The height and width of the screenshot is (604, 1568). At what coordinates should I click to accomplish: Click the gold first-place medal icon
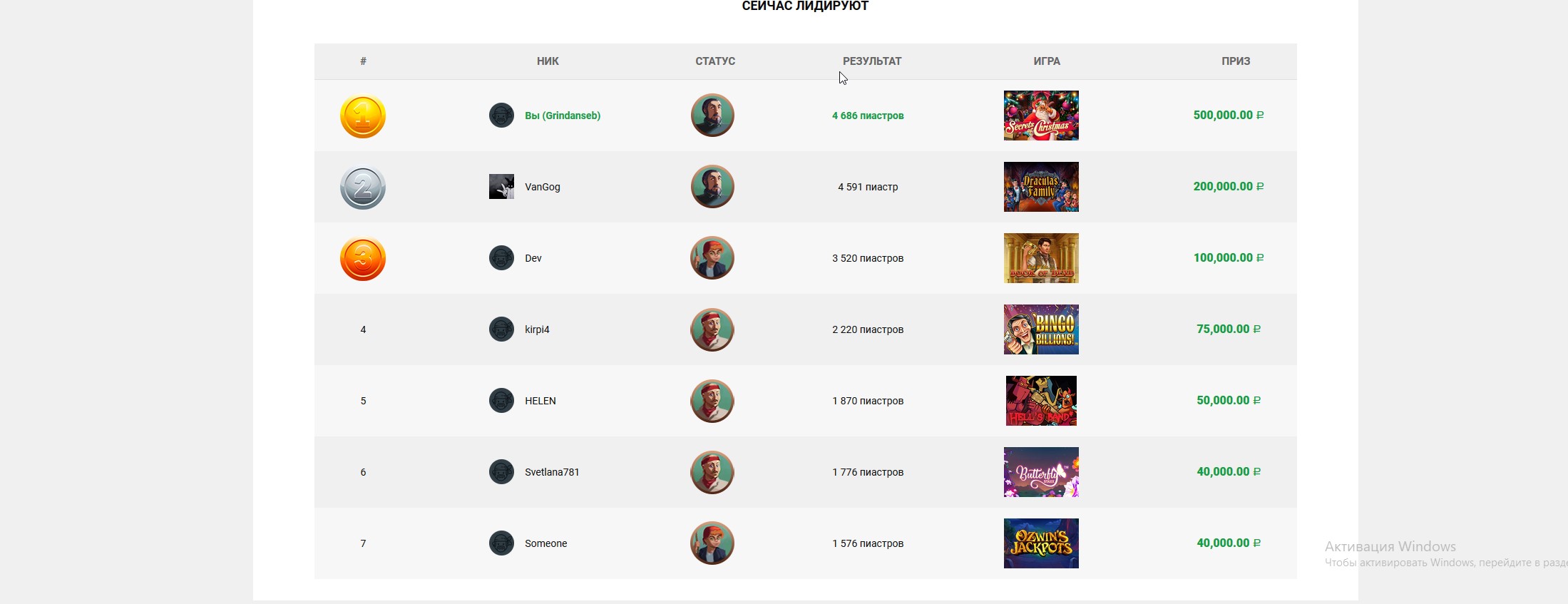tap(363, 116)
